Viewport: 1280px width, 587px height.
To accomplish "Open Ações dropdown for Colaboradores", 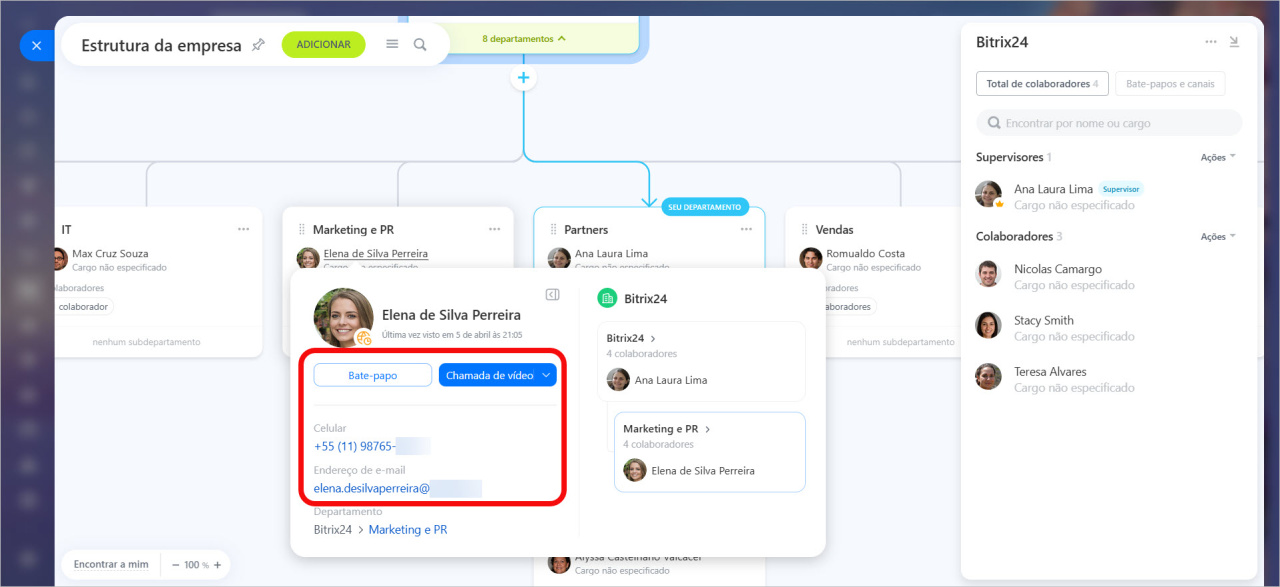I will click(1218, 237).
